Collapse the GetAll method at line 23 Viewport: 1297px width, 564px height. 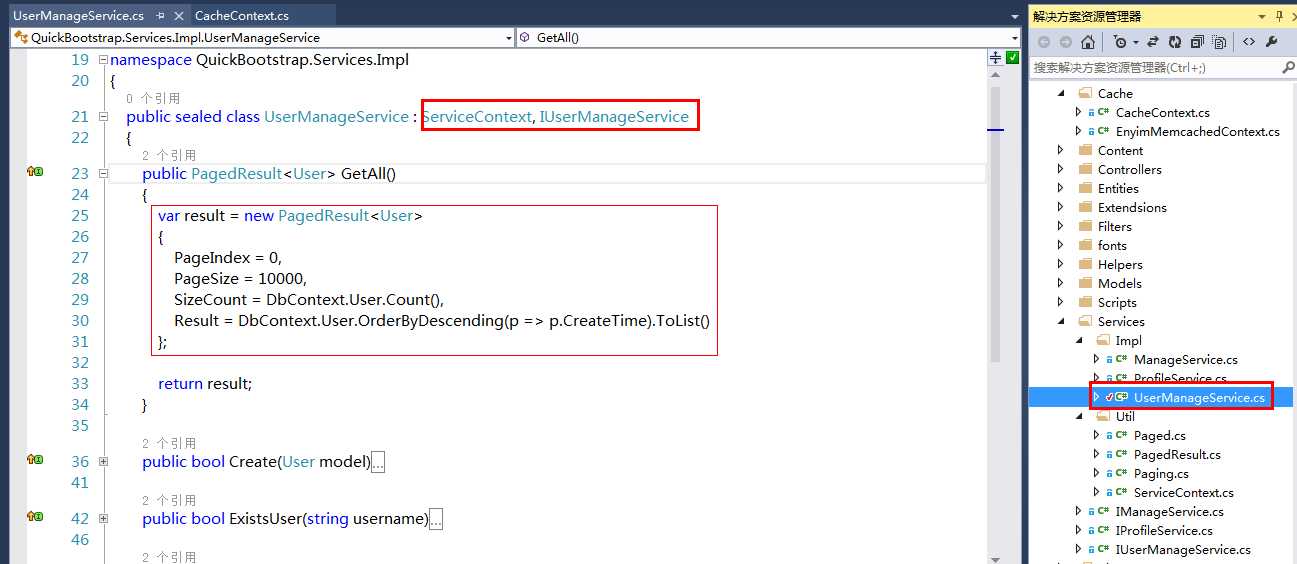(x=104, y=174)
